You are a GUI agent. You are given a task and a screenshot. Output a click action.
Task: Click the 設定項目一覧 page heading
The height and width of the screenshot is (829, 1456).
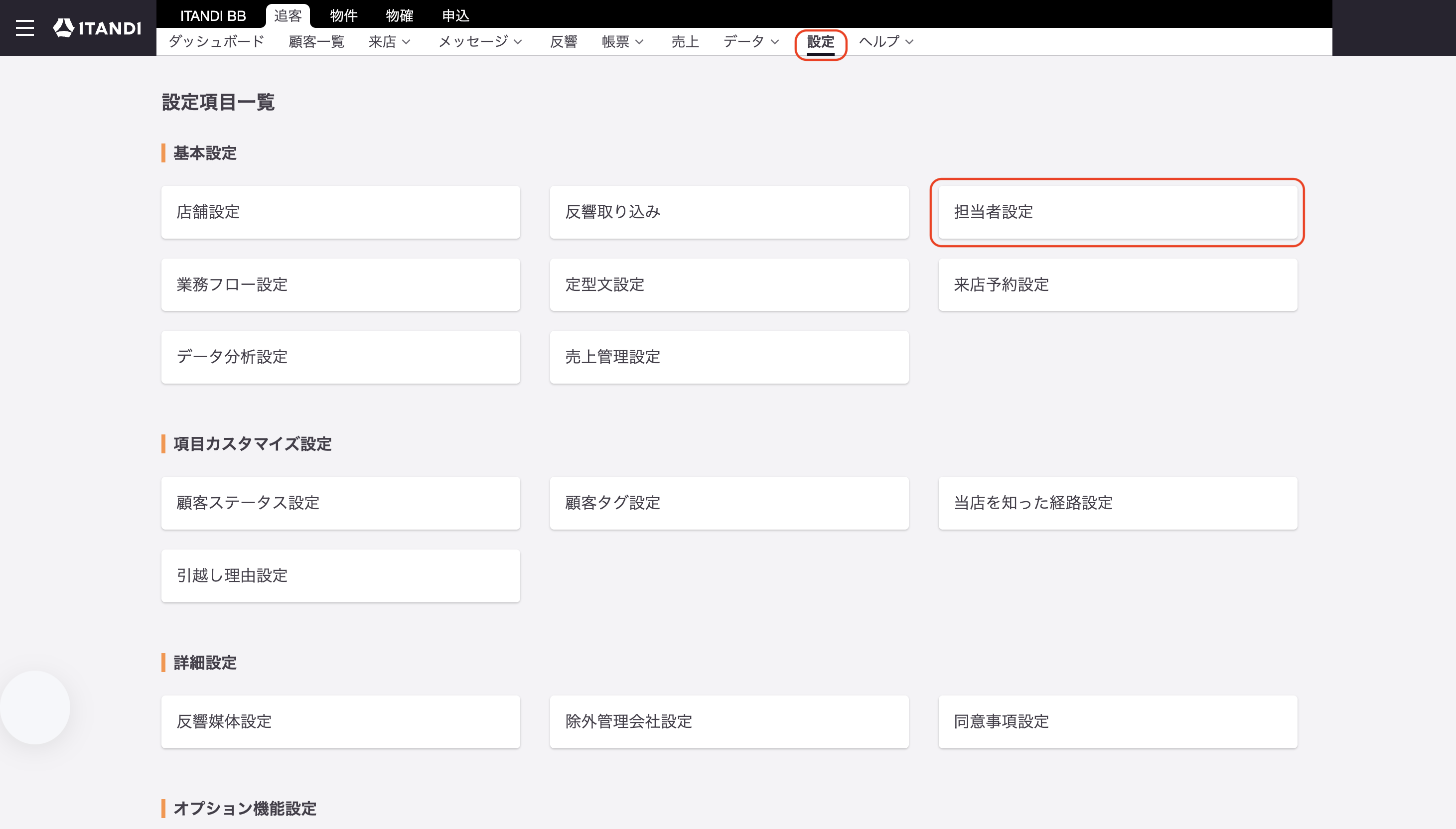point(218,103)
